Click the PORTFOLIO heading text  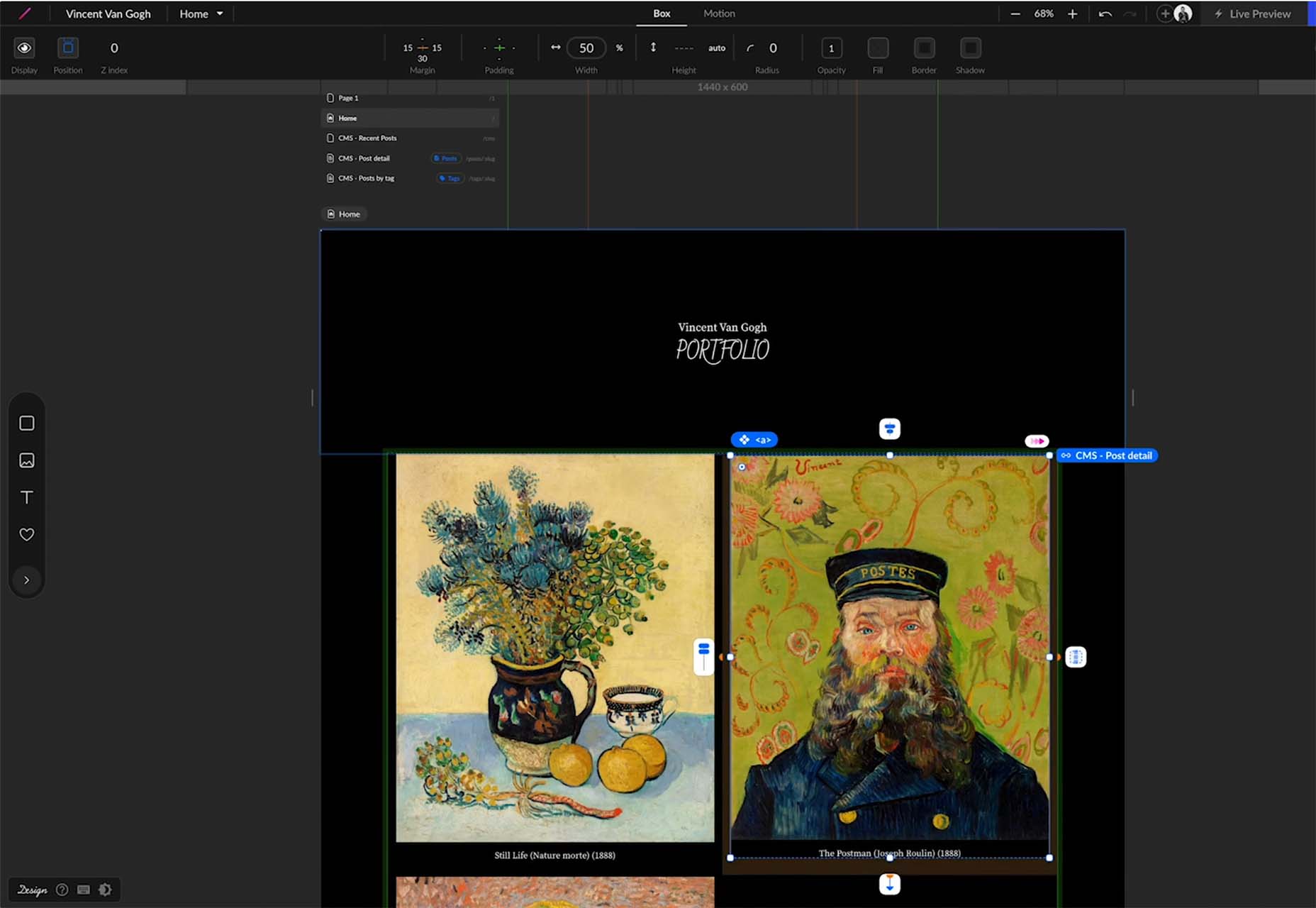coord(723,350)
